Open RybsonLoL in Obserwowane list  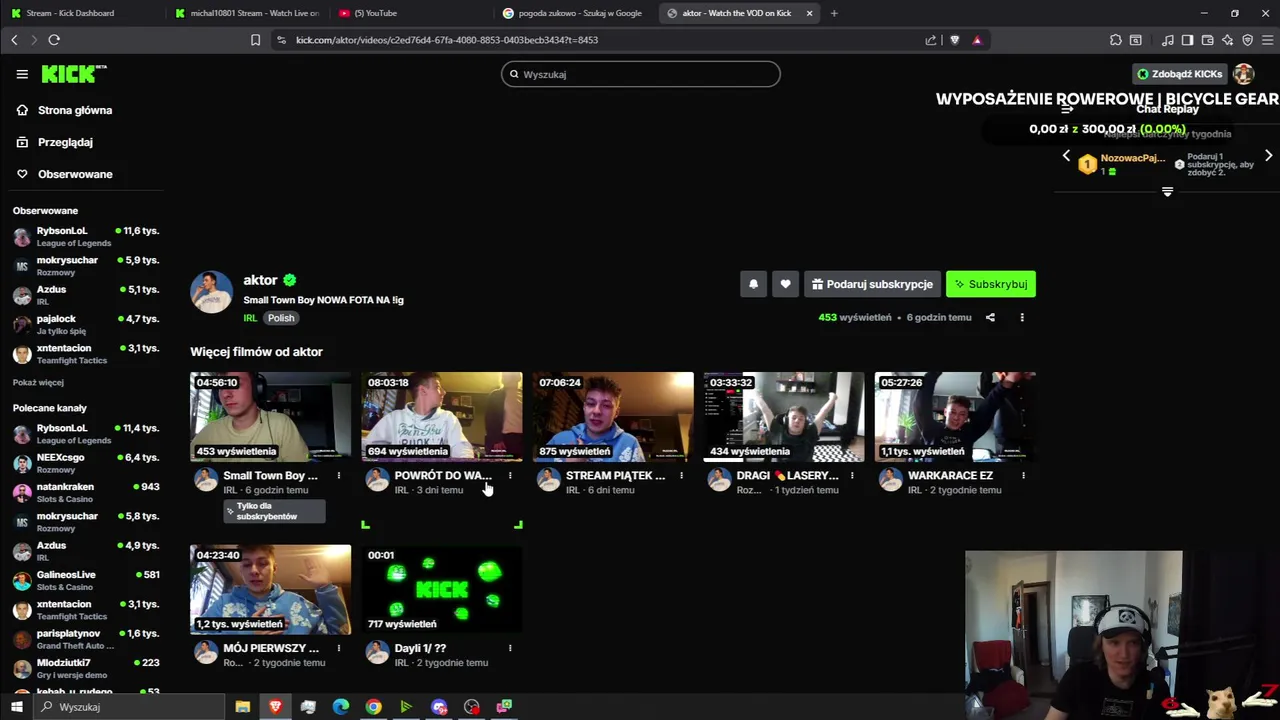click(86, 236)
